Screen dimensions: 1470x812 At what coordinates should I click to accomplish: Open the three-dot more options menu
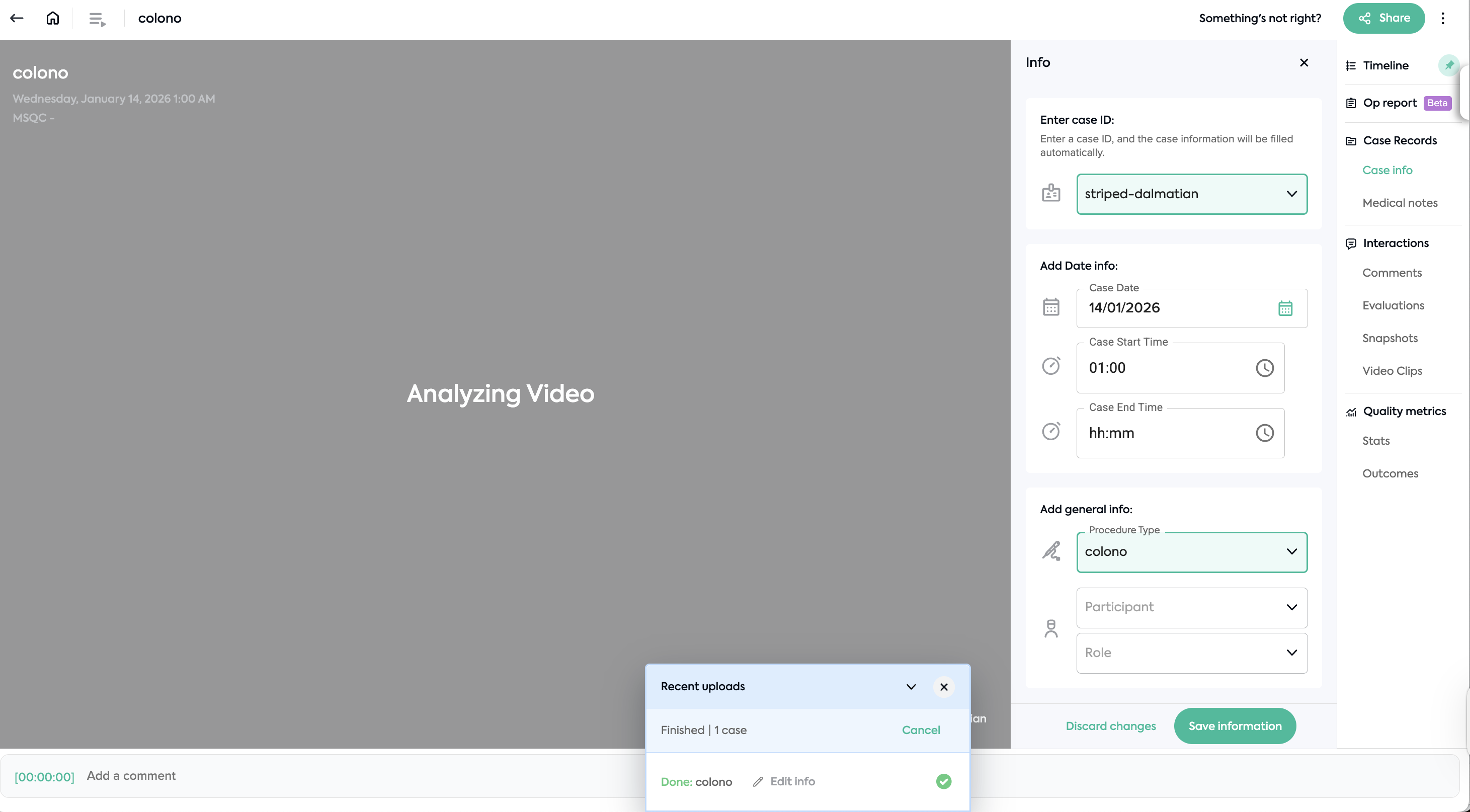tap(1443, 18)
